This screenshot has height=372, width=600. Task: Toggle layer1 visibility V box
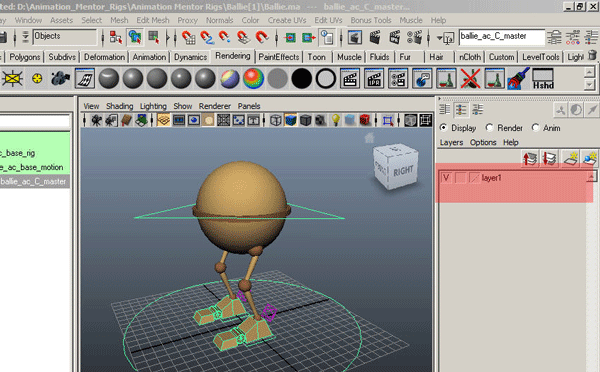click(446, 178)
